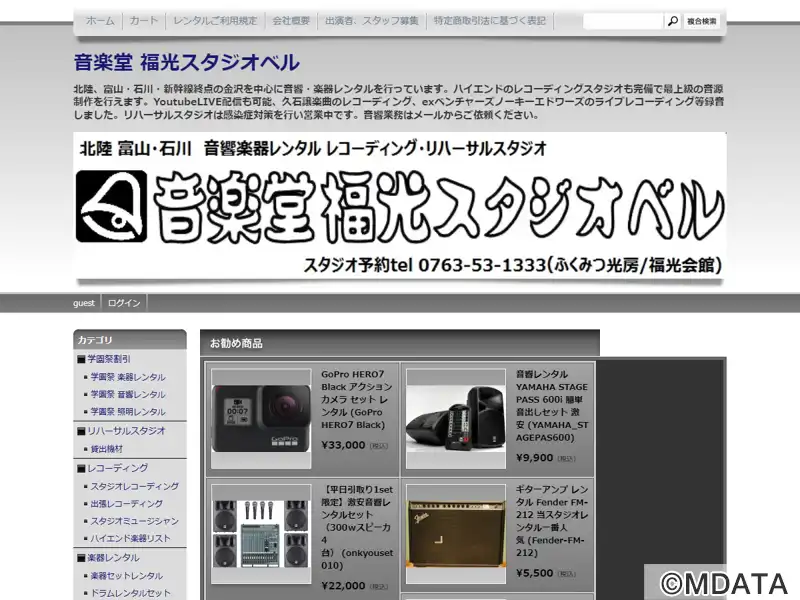Open the レコーディング category
The width and height of the screenshot is (800, 600).
[x=117, y=468]
